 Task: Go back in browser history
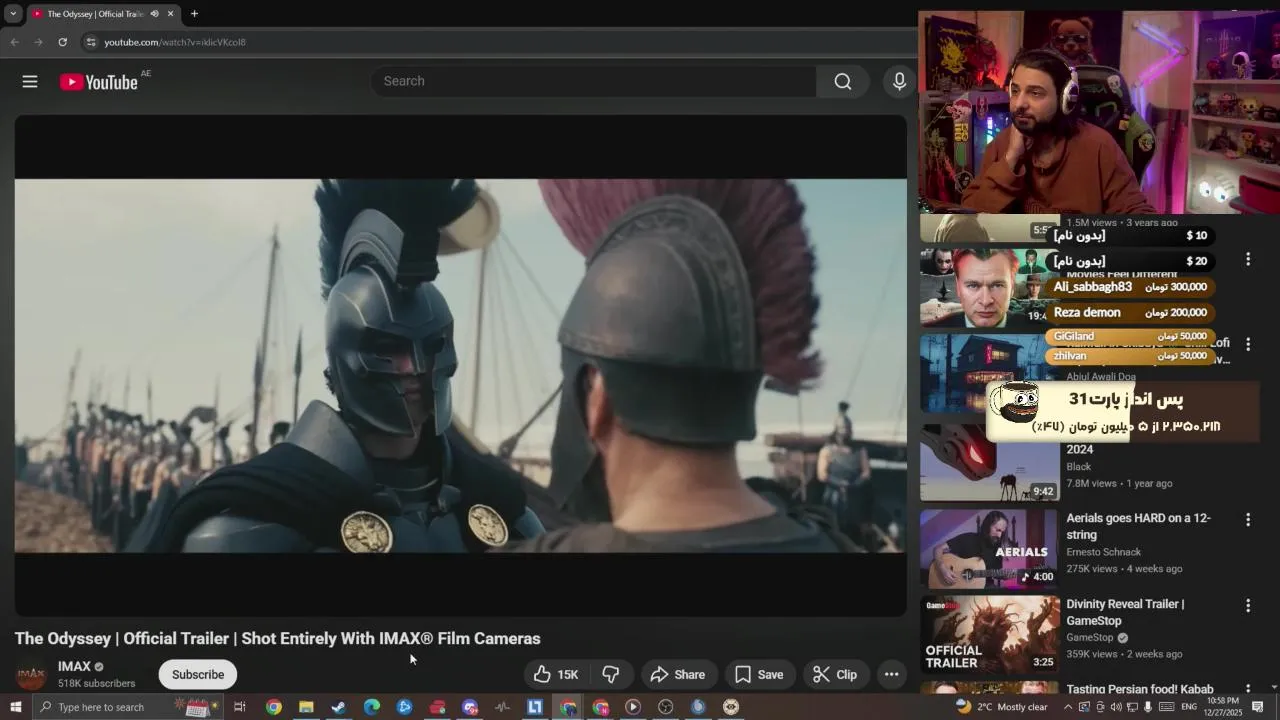point(14,42)
